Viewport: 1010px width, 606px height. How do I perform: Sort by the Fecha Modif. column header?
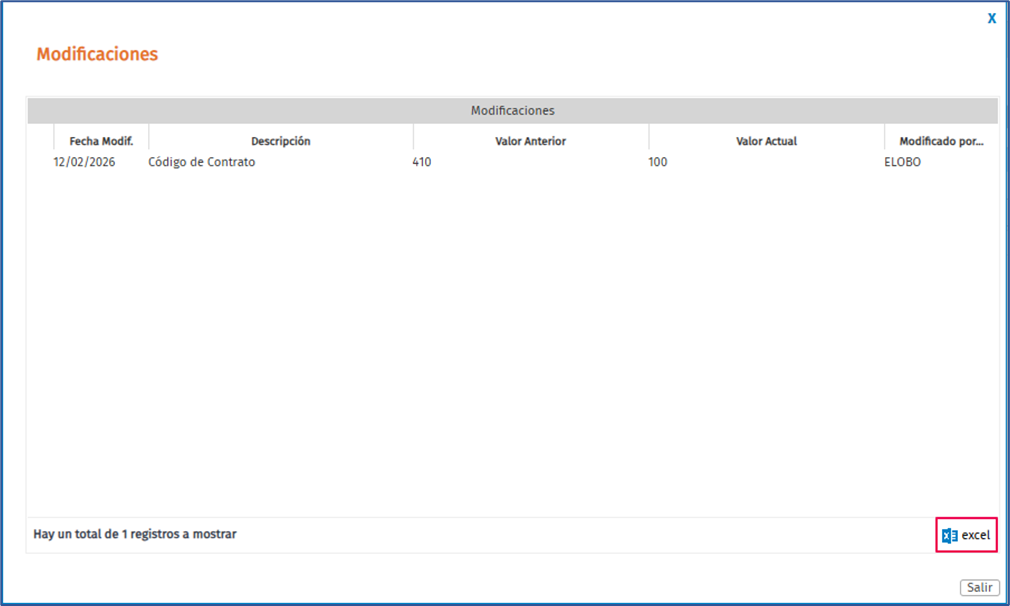point(101,141)
